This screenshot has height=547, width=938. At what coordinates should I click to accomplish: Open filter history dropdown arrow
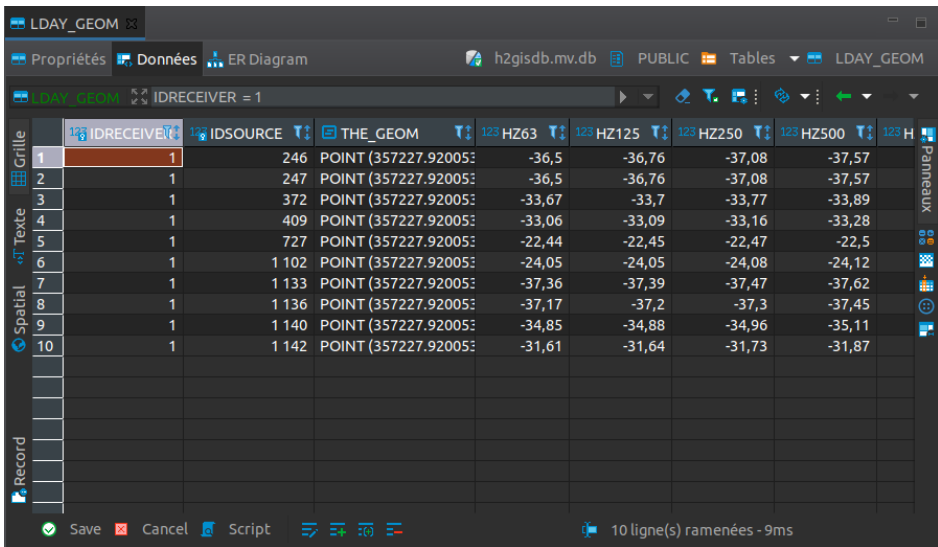click(647, 97)
